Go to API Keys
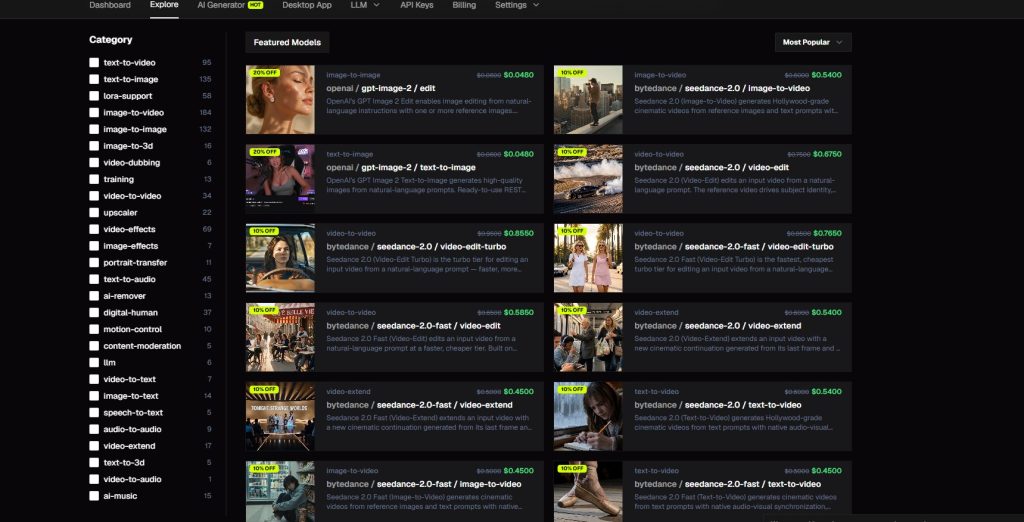This screenshot has height=522, width=1024. (x=417, y=5)
